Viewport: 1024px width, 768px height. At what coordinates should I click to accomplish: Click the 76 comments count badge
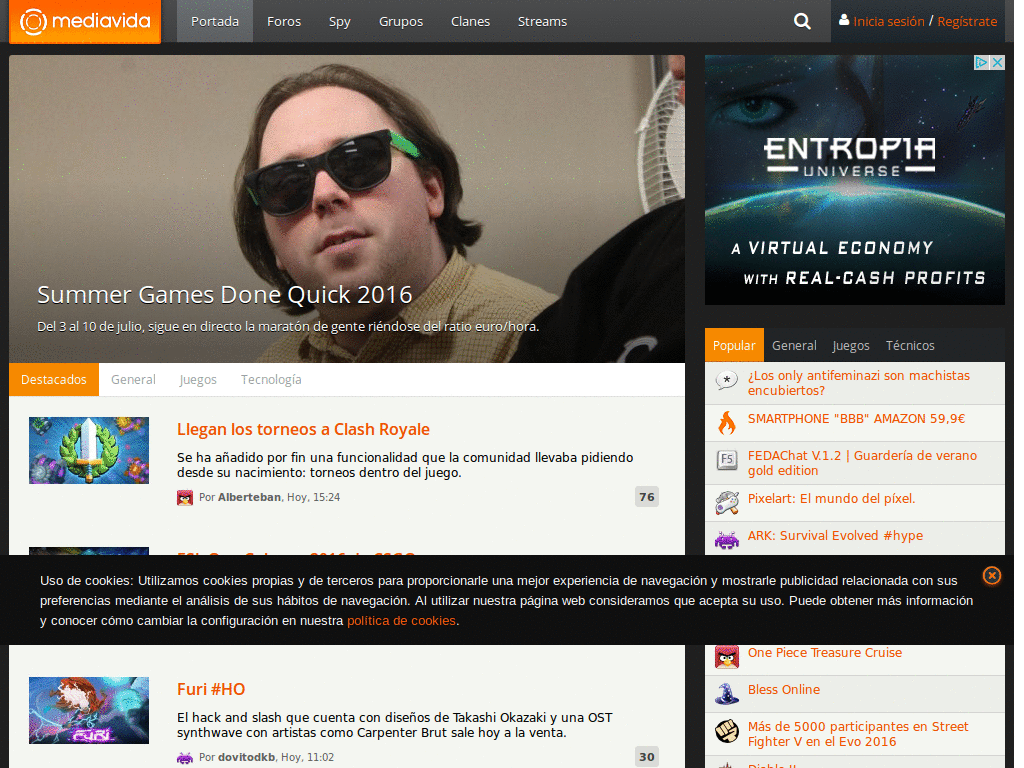pos(647,497)
